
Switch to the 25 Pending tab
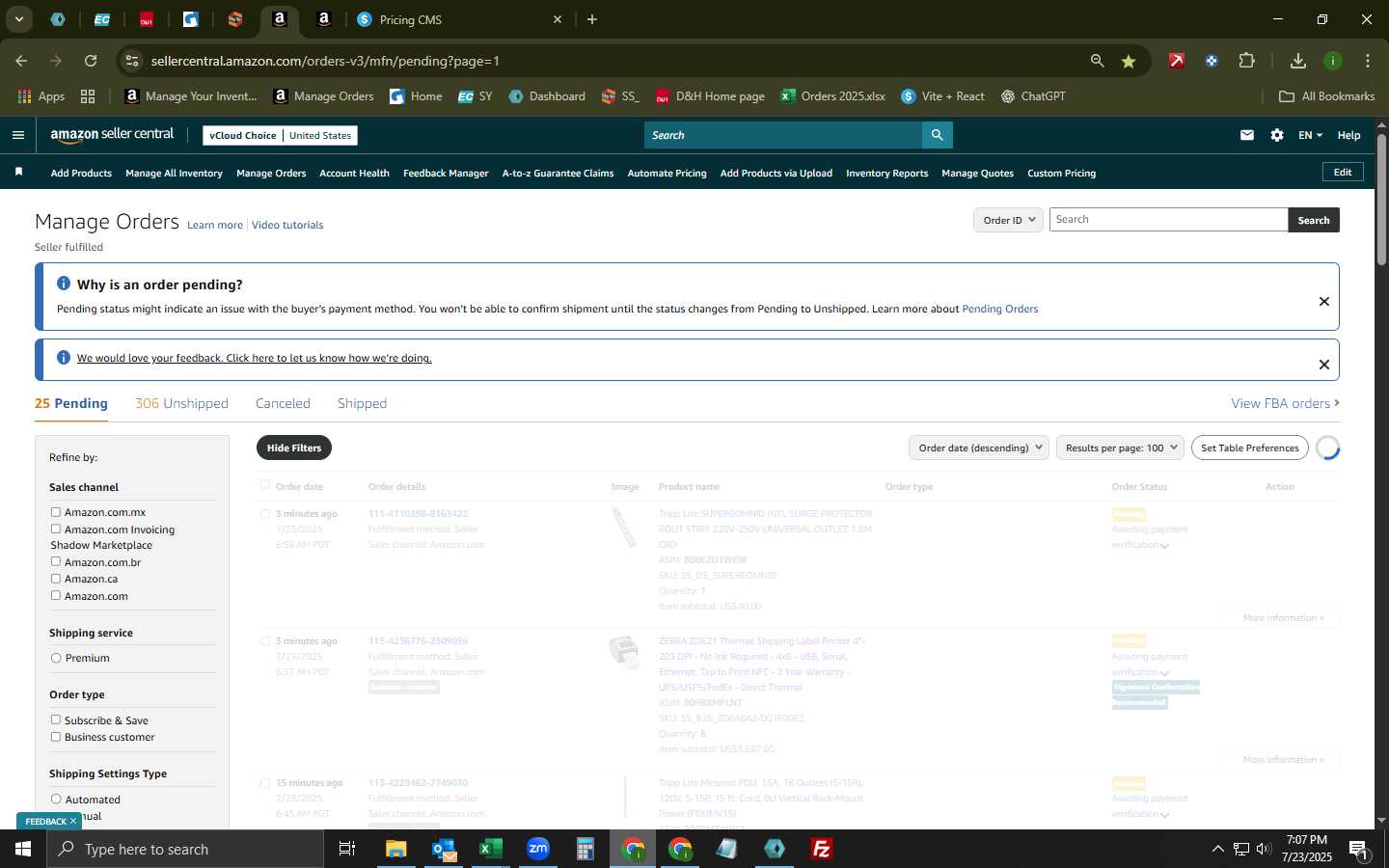point(71,403)
